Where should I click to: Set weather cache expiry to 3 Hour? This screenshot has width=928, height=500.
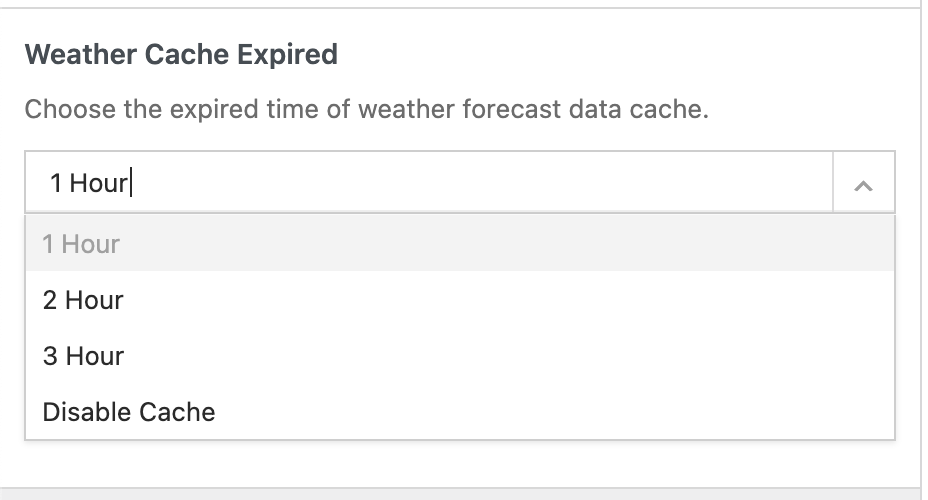click(460, 356)
